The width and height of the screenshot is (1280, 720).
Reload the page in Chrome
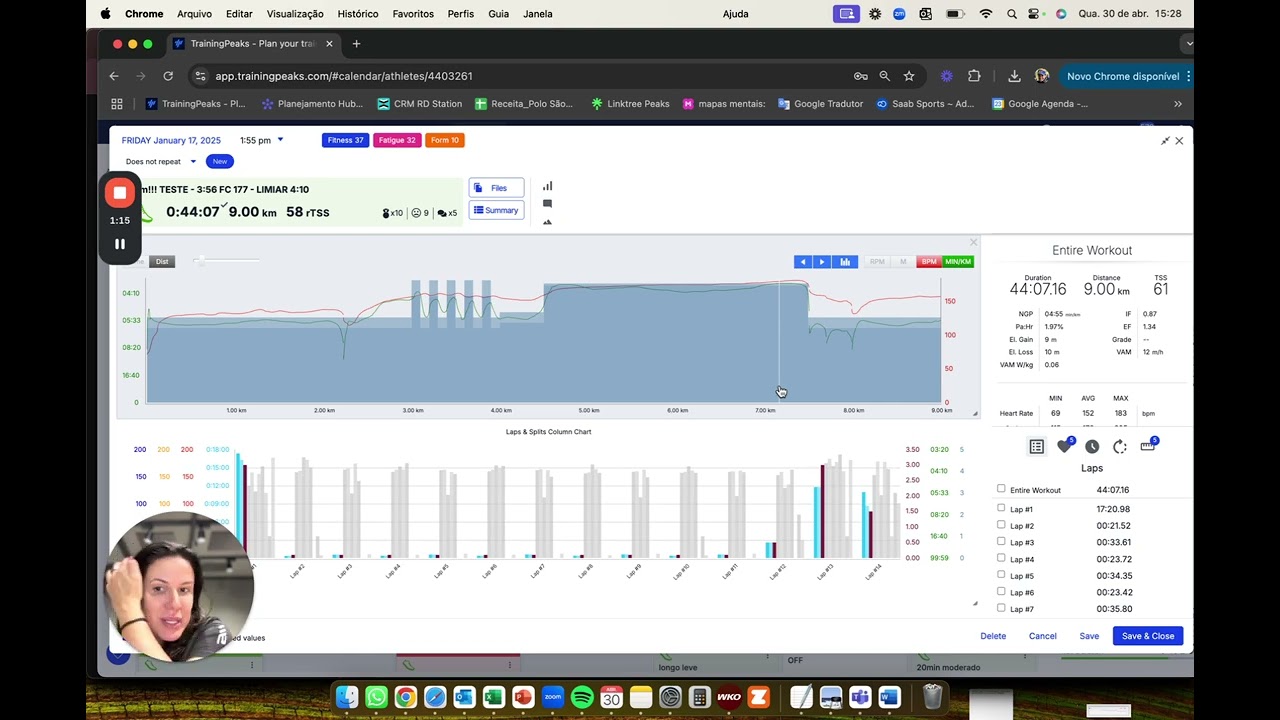[x=168, y=76]
